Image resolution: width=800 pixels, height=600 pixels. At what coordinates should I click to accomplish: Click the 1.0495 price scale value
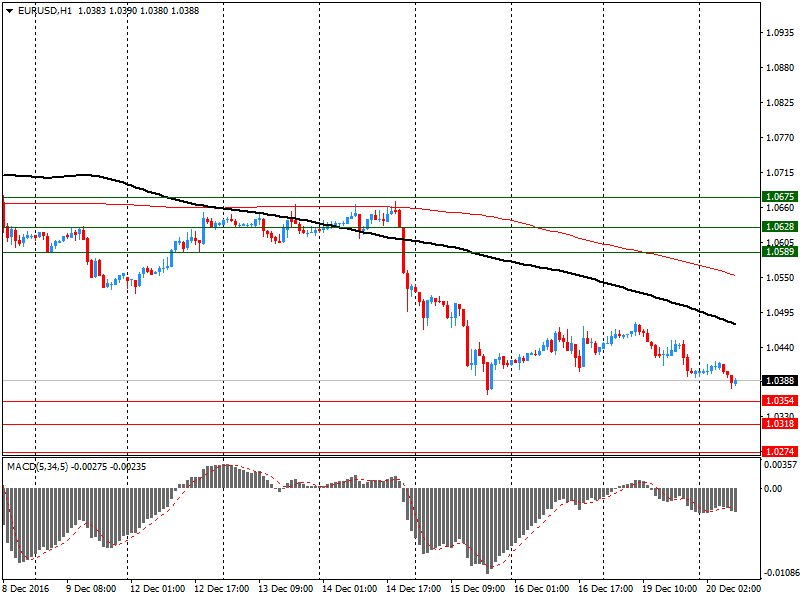[781, 313]
